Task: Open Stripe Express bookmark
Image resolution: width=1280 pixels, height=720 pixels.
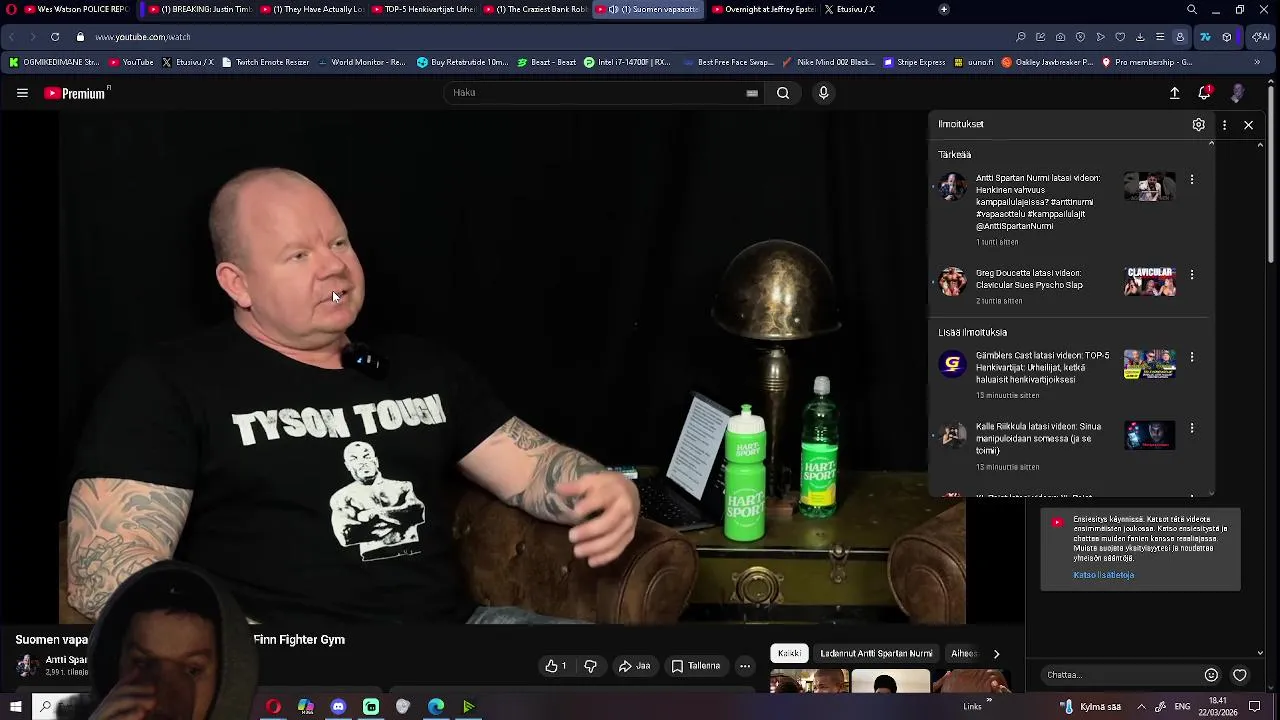Action: [x=914, y=62]
